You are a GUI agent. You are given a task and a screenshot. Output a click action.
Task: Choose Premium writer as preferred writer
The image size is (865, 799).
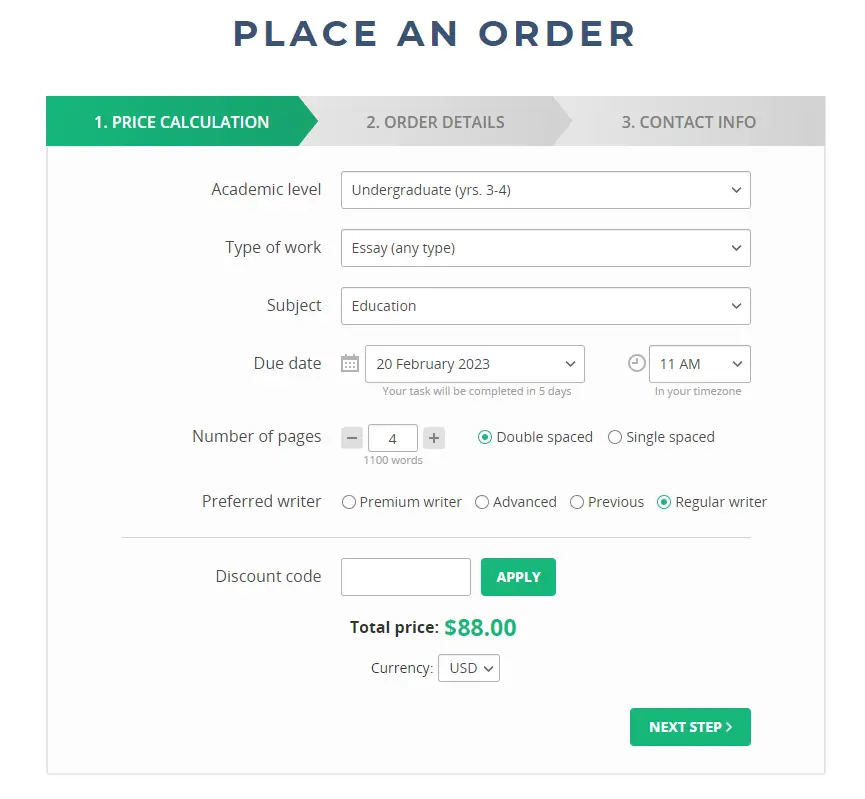tap(349, 502)
